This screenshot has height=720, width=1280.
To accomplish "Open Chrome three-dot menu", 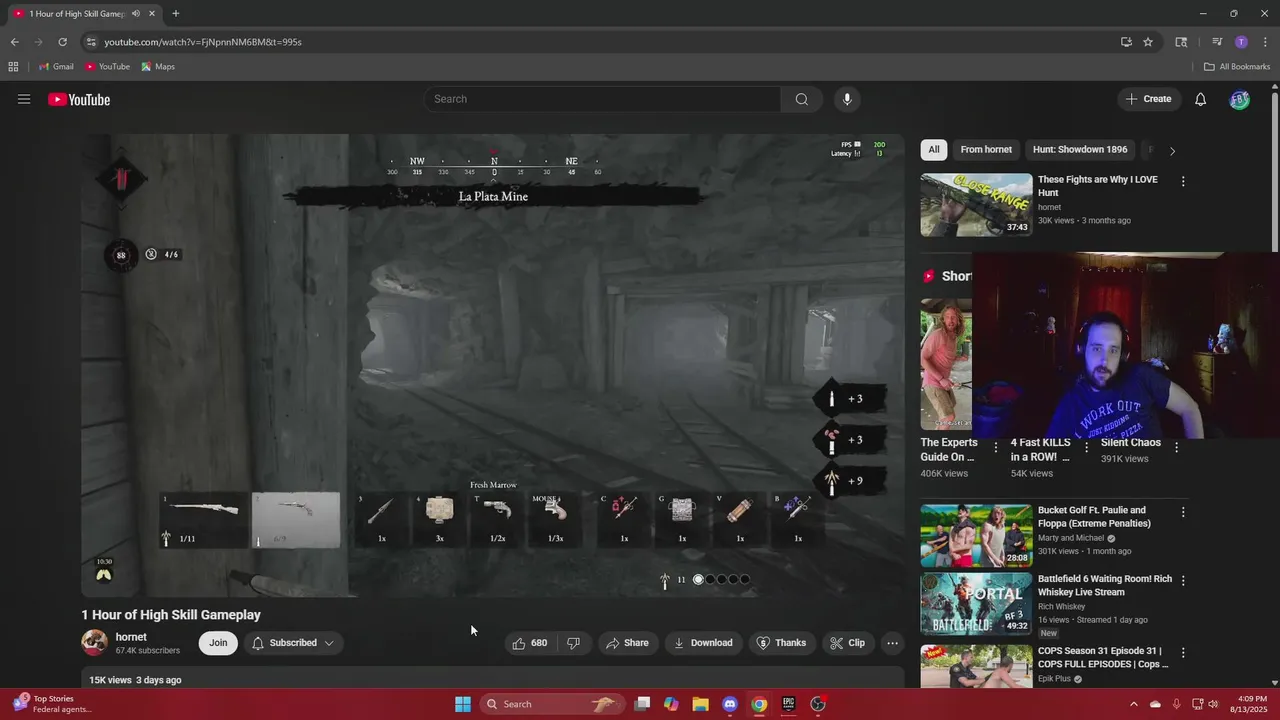I will 1264,42.
